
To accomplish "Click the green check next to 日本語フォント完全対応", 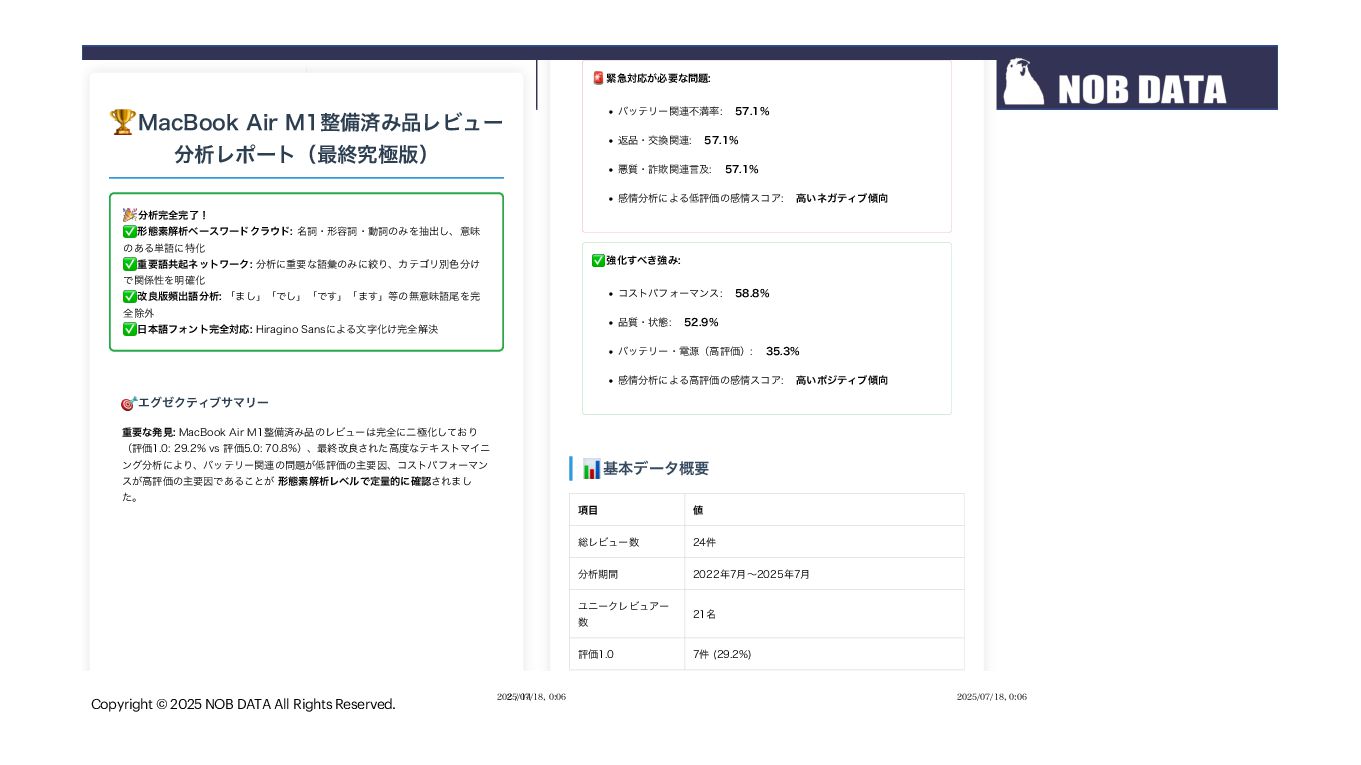I will 129,329.
